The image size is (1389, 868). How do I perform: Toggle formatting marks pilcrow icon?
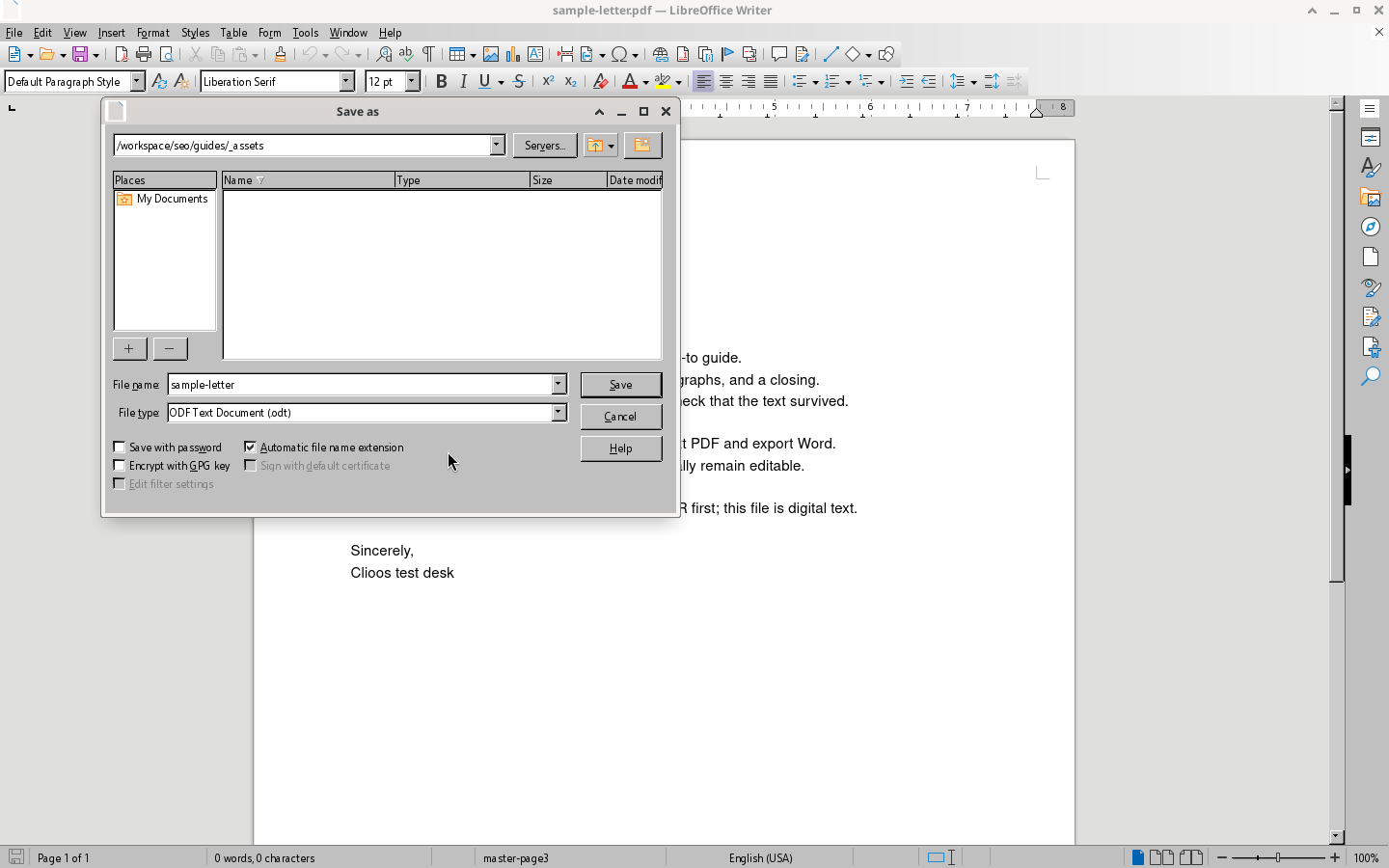[428, 54]
